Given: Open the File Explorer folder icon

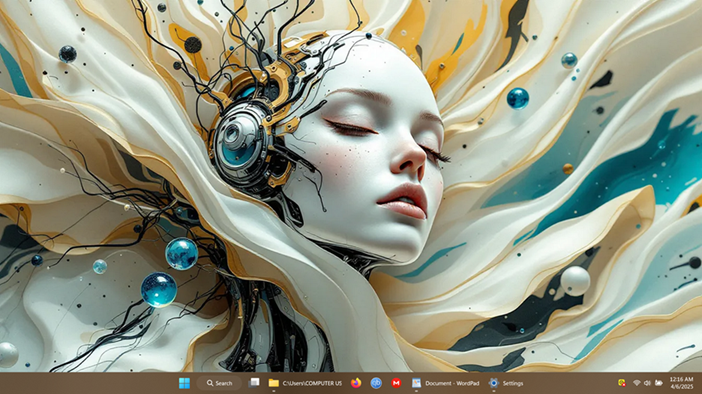Looking at the screenshot, I should pos(274,383).
